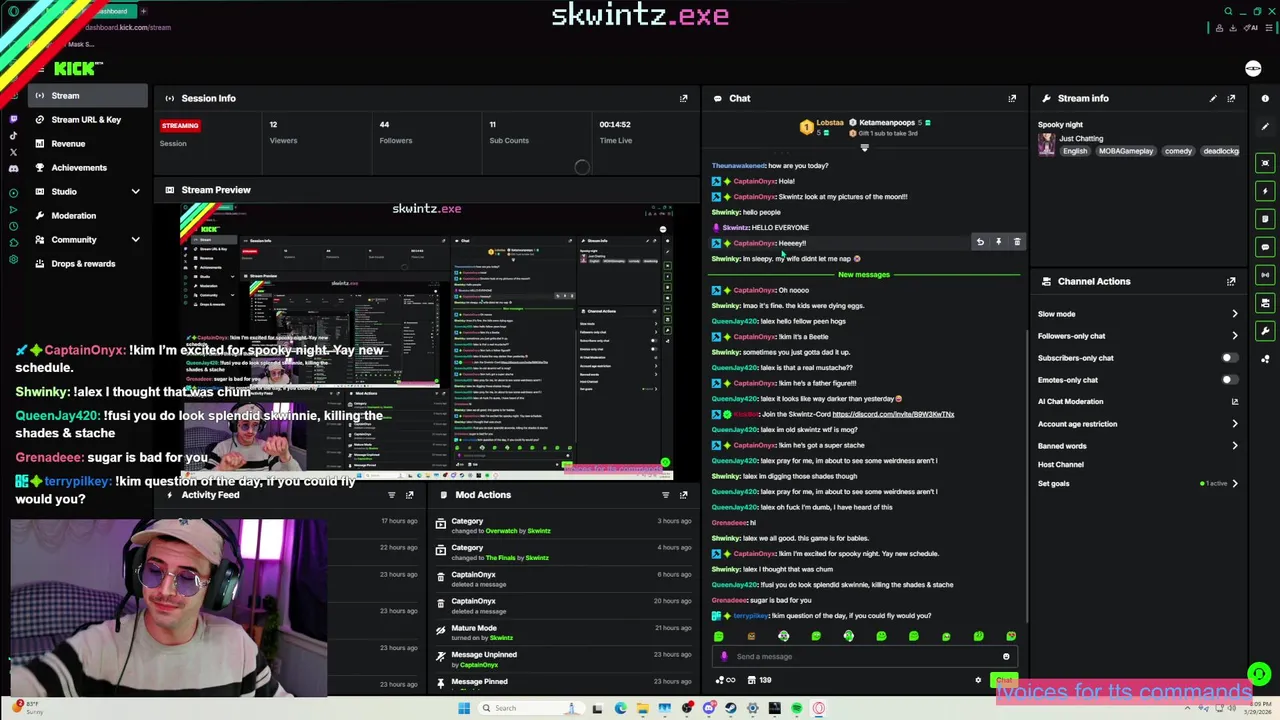Toggle the lightning bolt widget icon in right rail
Viewport: 1280px width, 720px height.
[1265, 191]
